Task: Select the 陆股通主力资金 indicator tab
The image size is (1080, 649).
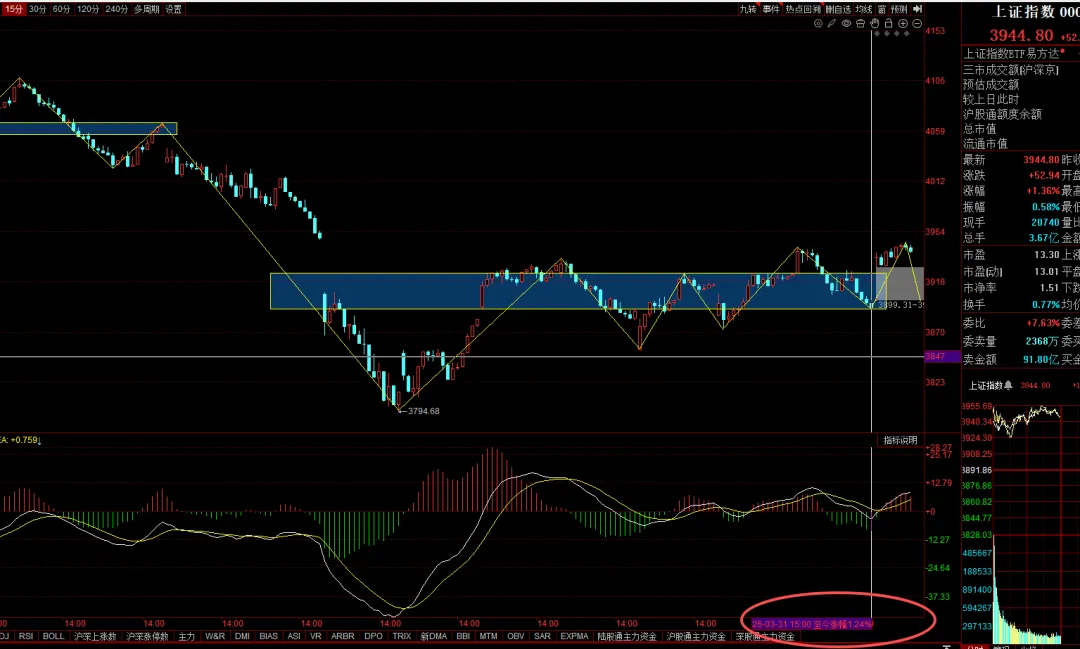Action: [x=627, y=636]
